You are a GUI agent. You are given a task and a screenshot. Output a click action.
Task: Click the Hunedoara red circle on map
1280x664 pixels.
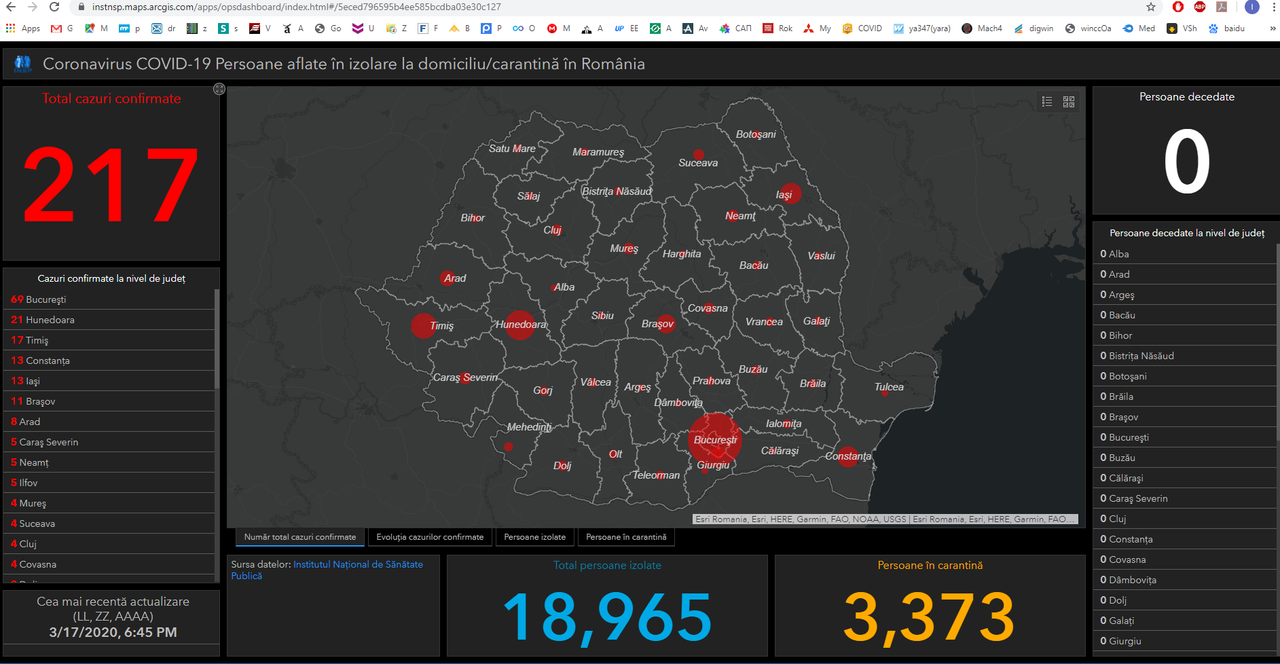point(519,324)
